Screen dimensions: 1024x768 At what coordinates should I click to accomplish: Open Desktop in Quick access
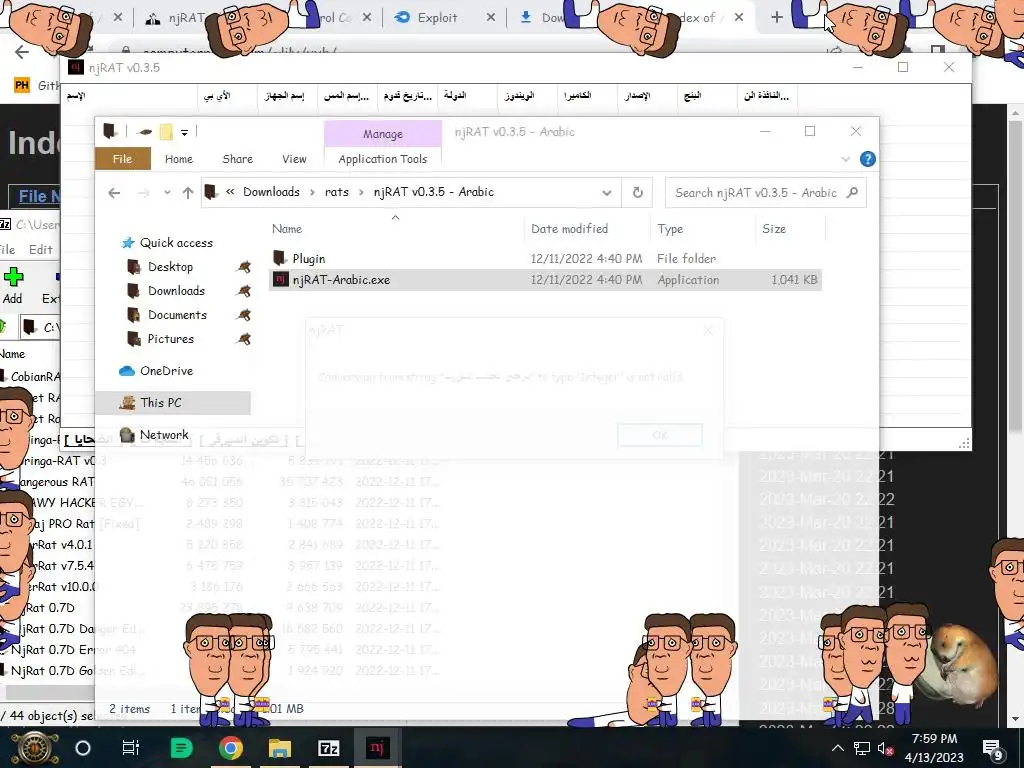pos(170,266)
